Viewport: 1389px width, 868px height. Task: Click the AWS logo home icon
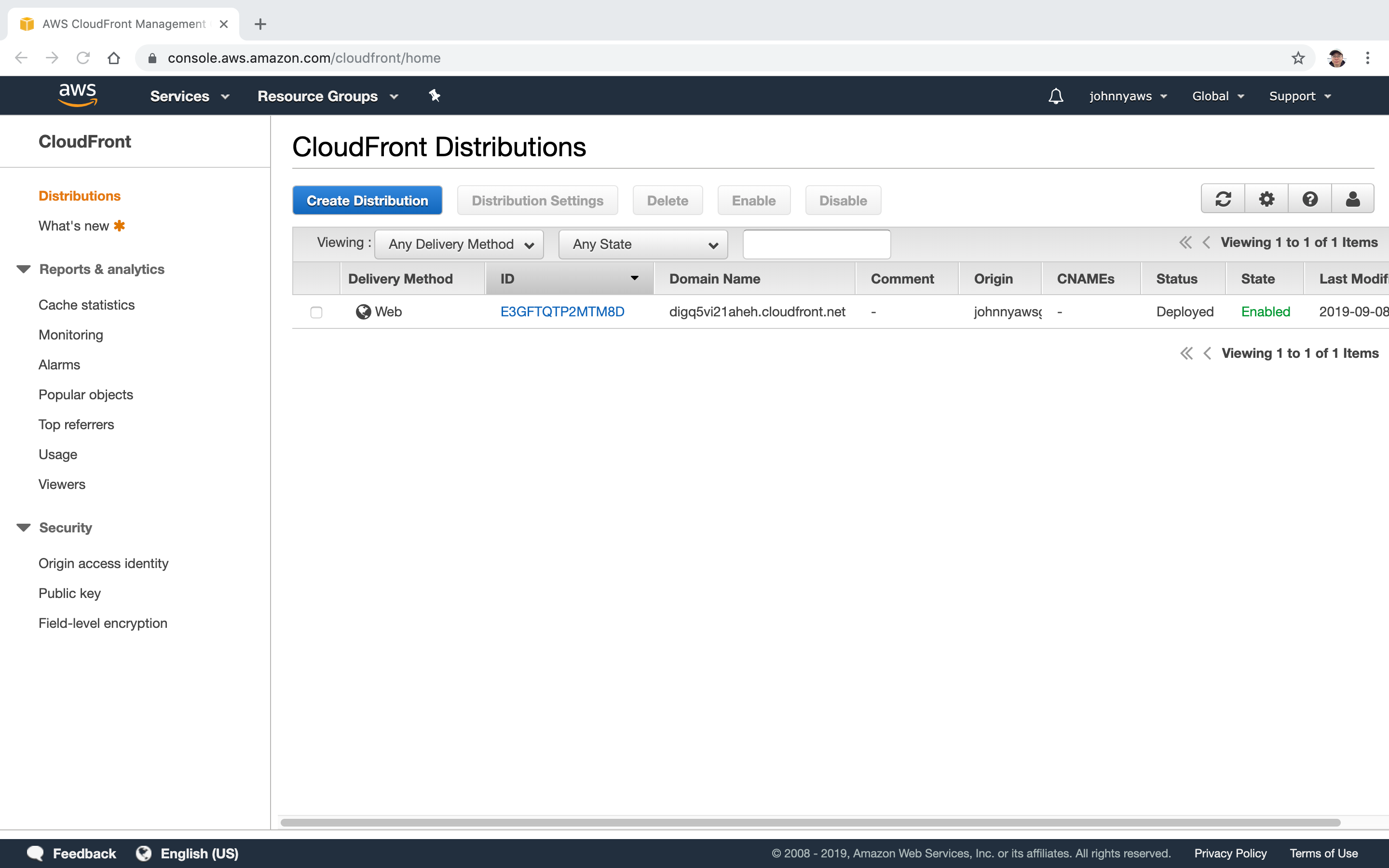78,95
